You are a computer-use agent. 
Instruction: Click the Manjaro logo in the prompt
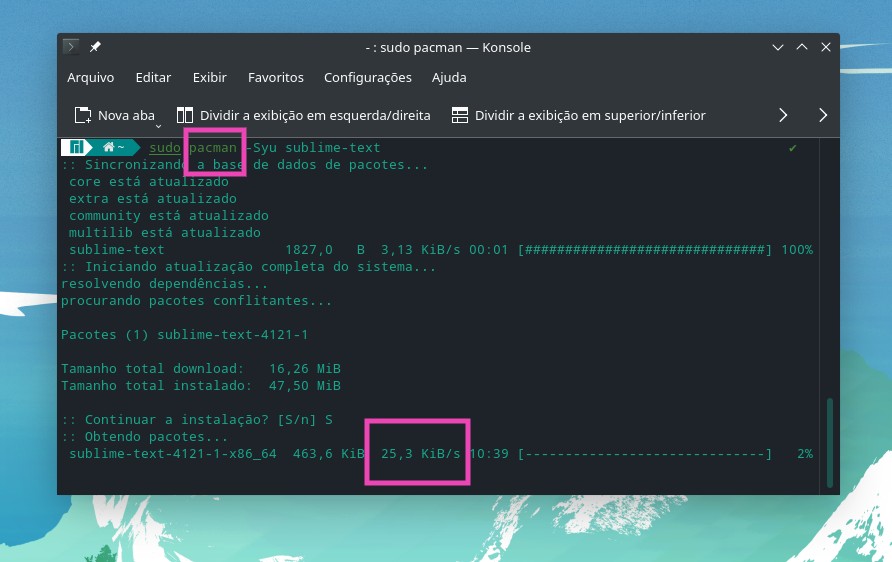[77, 147]
